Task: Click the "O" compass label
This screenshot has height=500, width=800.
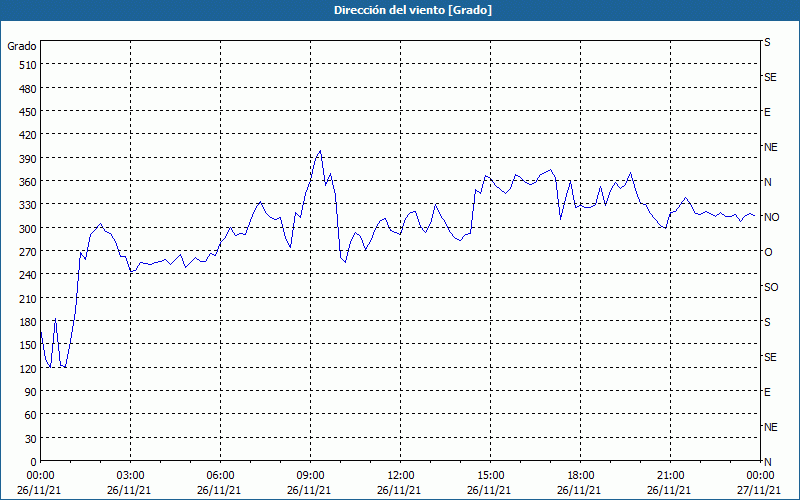Action: click(768, 252)
